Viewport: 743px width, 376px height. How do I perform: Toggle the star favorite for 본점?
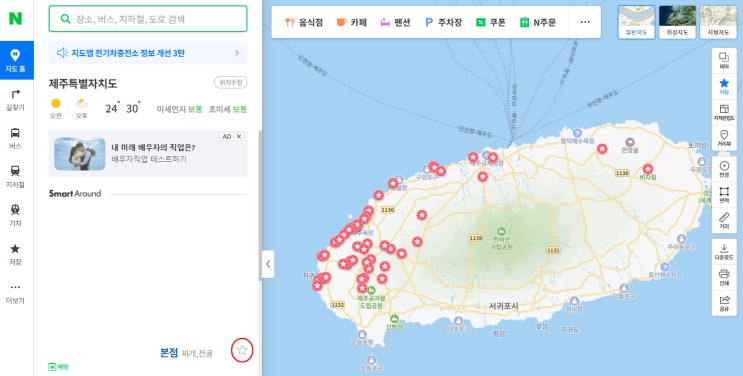click(x=242, y=350)
